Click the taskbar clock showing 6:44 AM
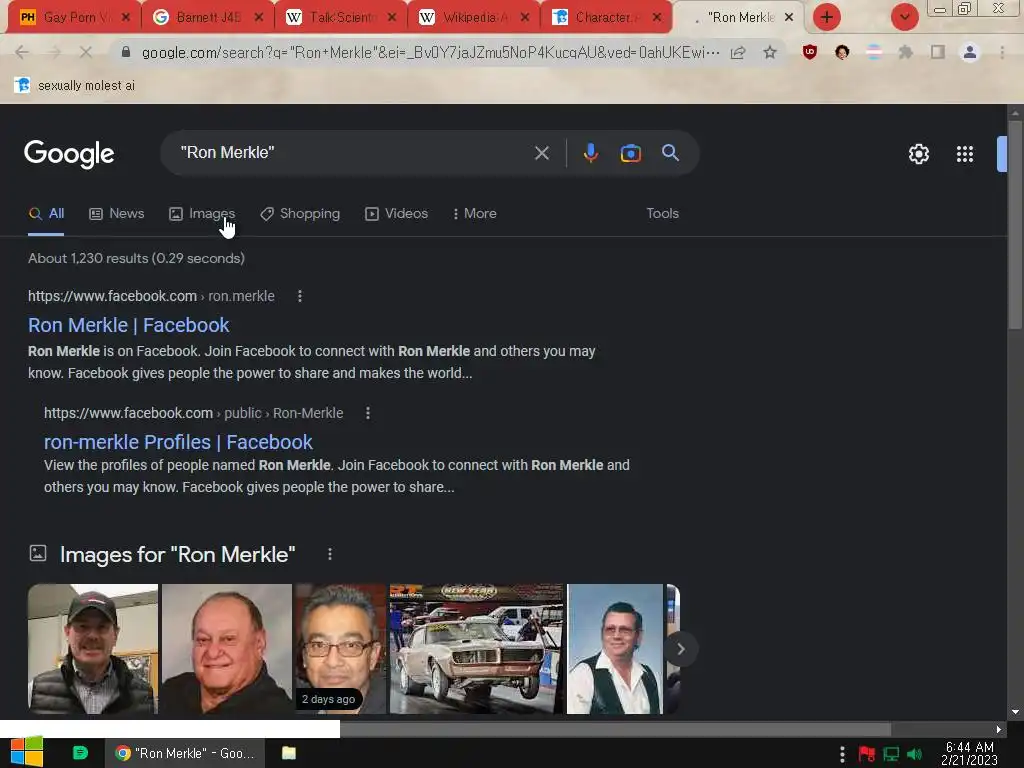Image resolution: width=1024 pixels, height=768 pixels. tap(969, 754)
